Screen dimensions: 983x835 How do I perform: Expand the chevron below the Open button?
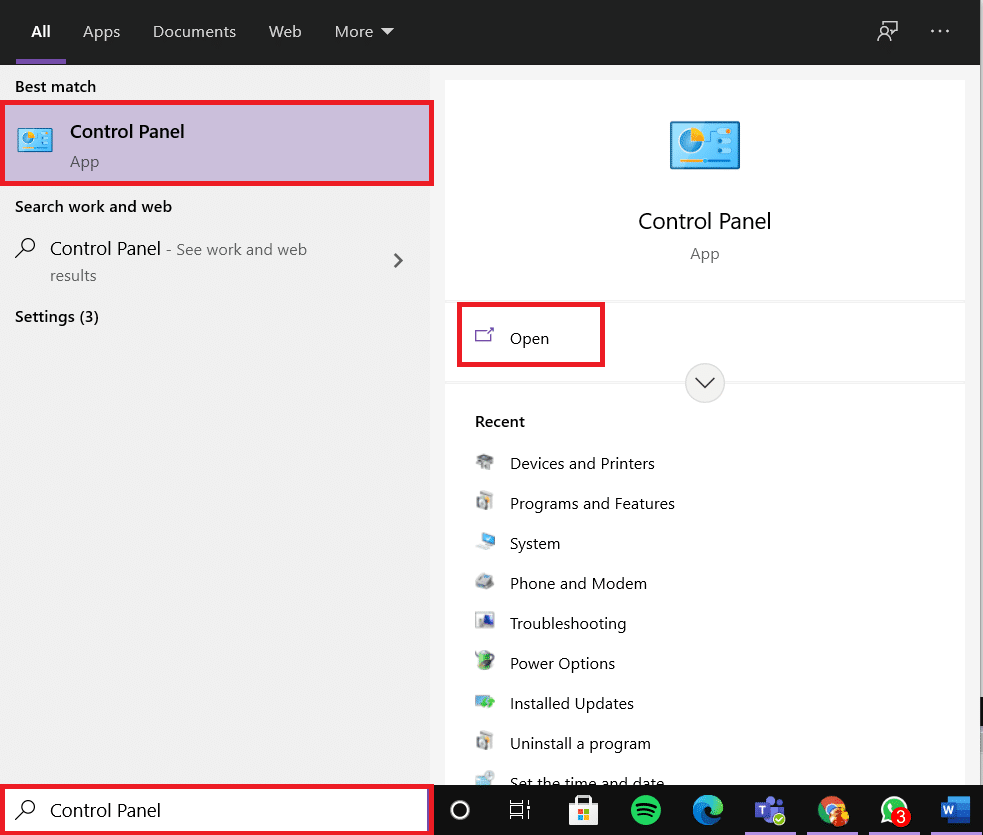(704, 383)
